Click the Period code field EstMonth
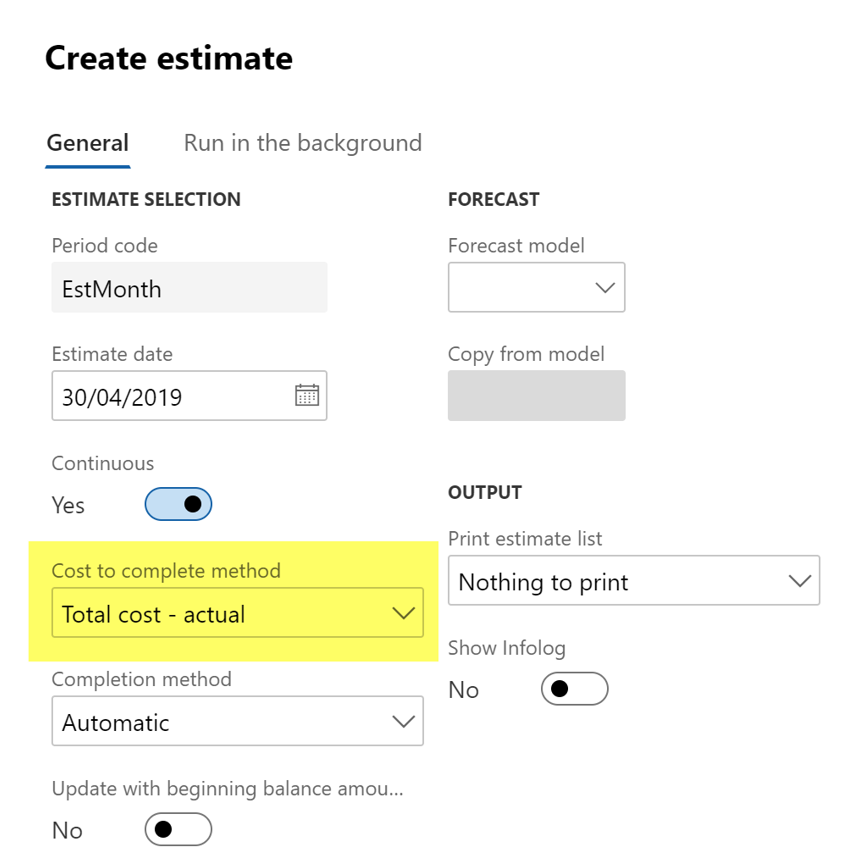Screen dimensions: 861x863 [x=189, y=287]
